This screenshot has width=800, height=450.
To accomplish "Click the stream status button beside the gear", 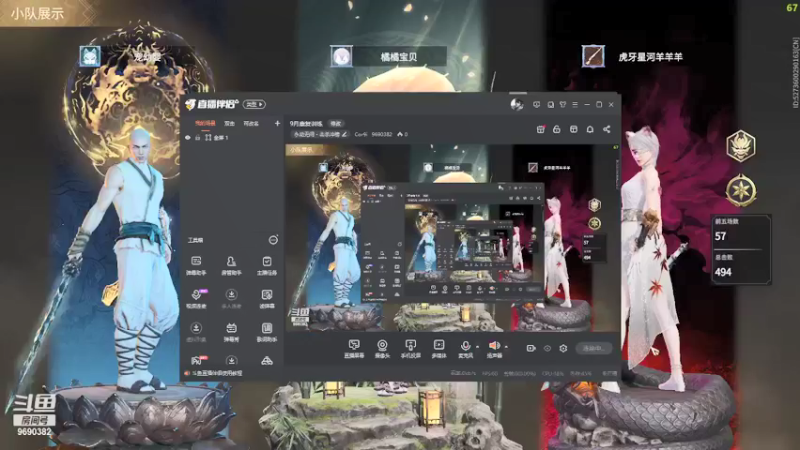I will [x=594, y=348].
